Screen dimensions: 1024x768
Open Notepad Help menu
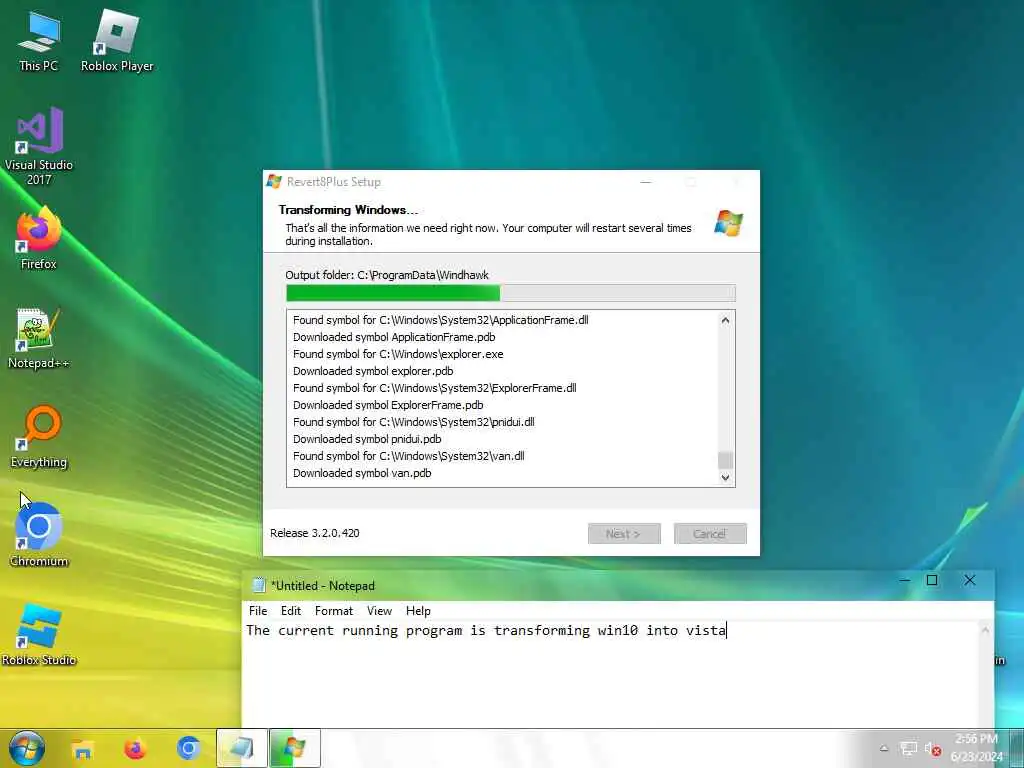point(418,611)
